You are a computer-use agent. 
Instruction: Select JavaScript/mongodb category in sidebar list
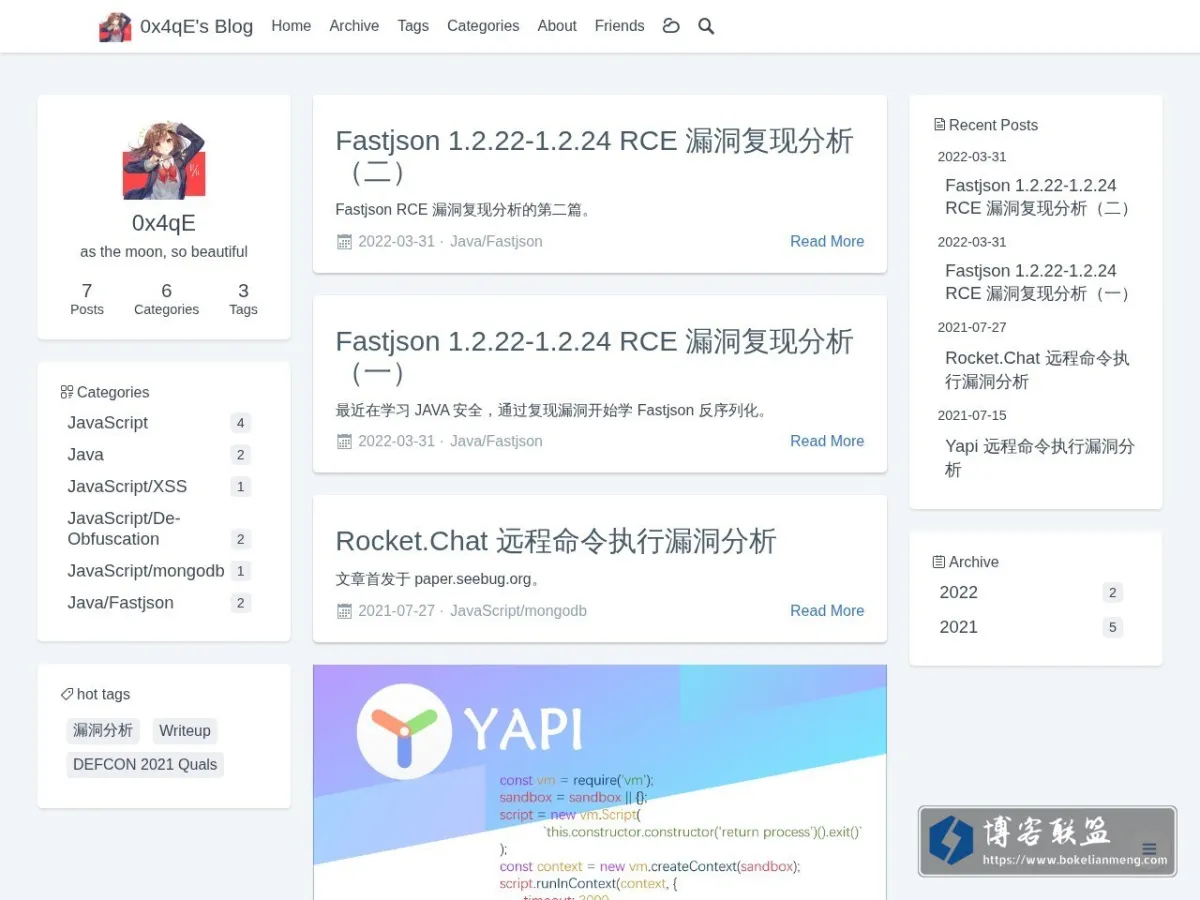coord(160,571)
